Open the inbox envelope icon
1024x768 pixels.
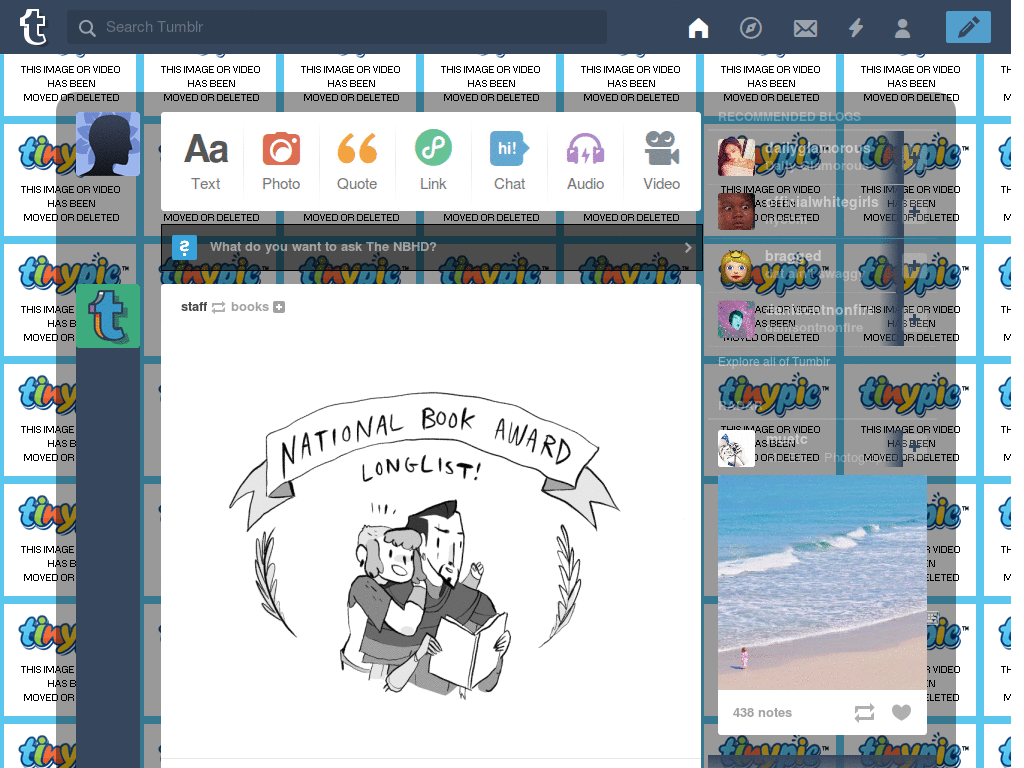[x=805, y=28]
